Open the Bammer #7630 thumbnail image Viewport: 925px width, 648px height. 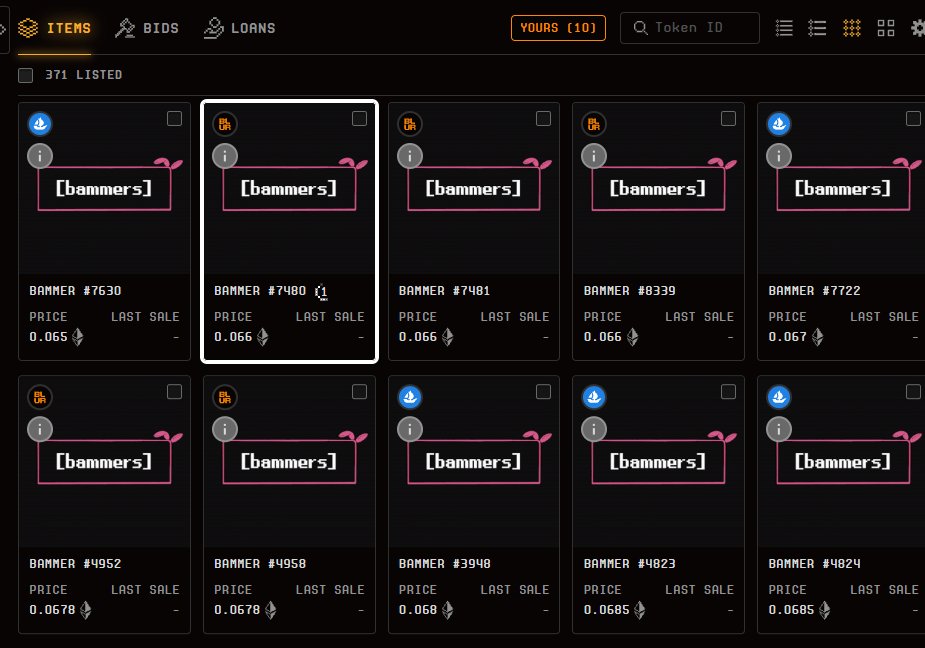tap(104, 189)
